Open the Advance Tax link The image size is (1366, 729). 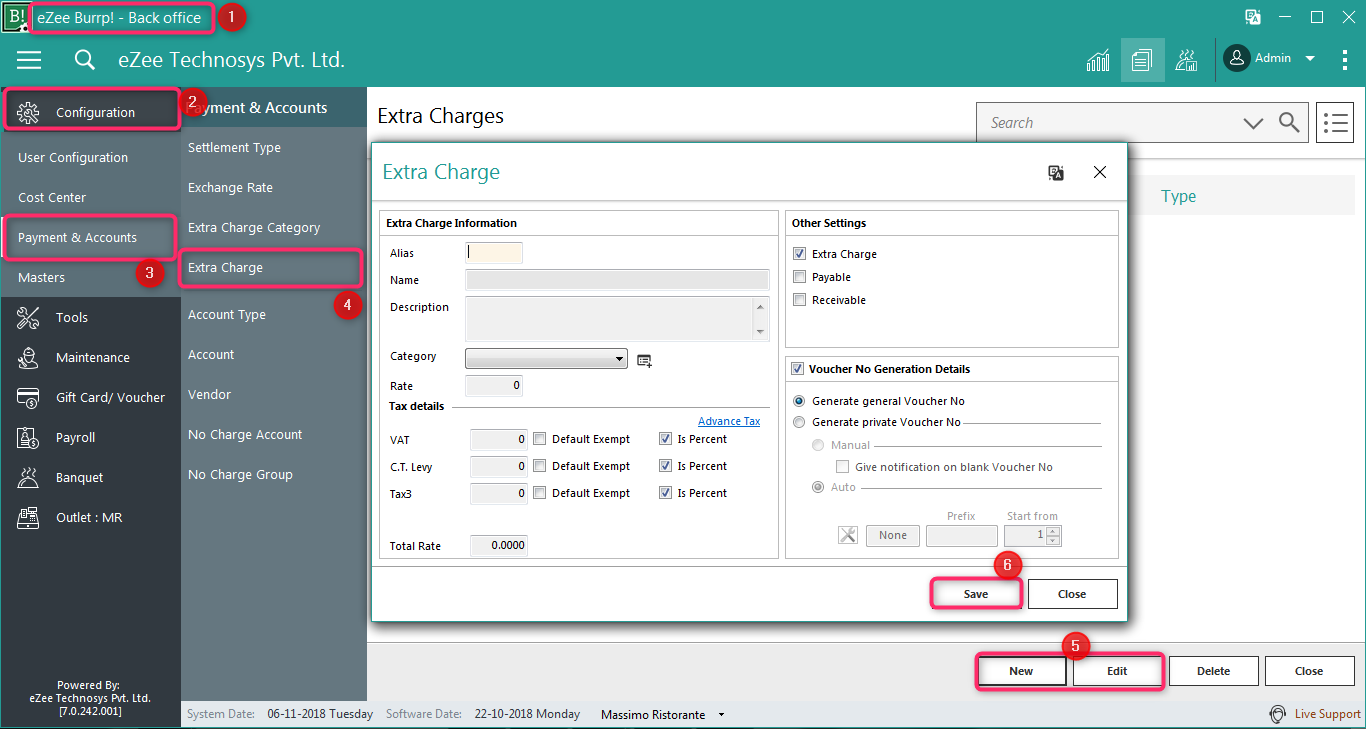click(x=729, y=421)
